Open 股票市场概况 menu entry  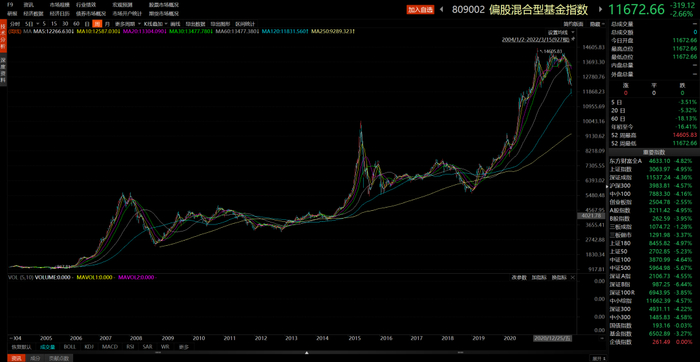pos(163,4)
